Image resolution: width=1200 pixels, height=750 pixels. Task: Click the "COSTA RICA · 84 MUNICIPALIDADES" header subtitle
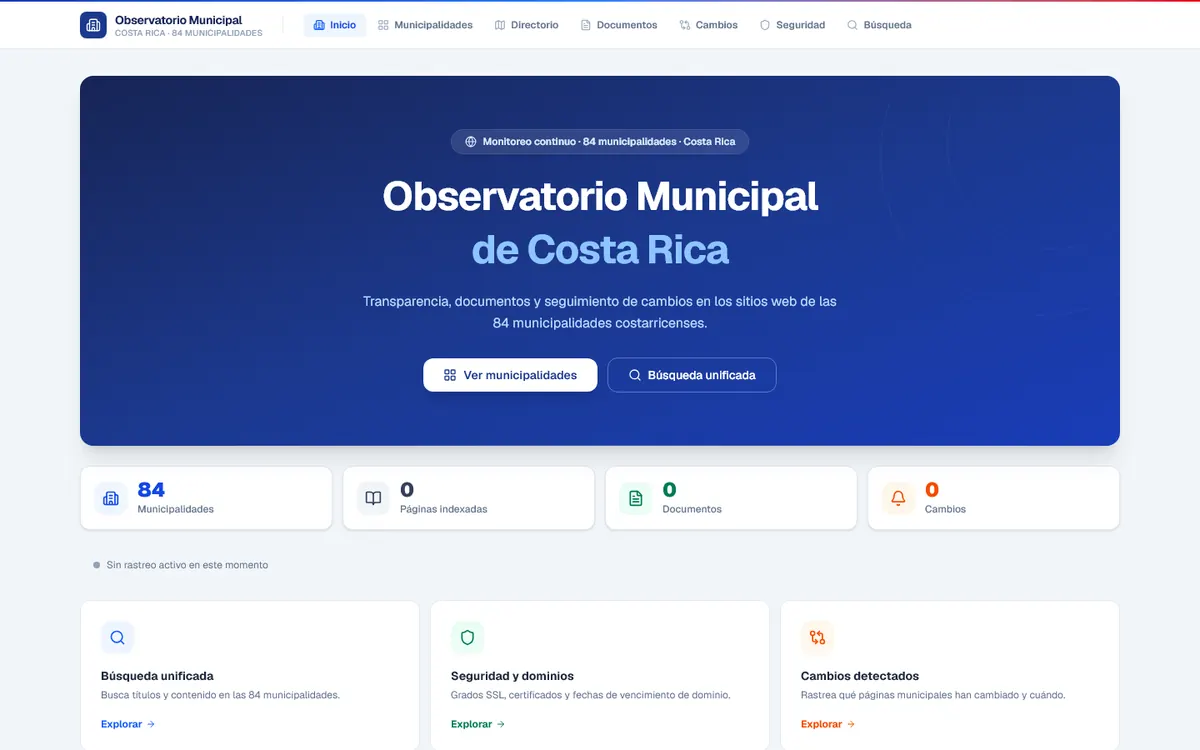coord(189,33)
